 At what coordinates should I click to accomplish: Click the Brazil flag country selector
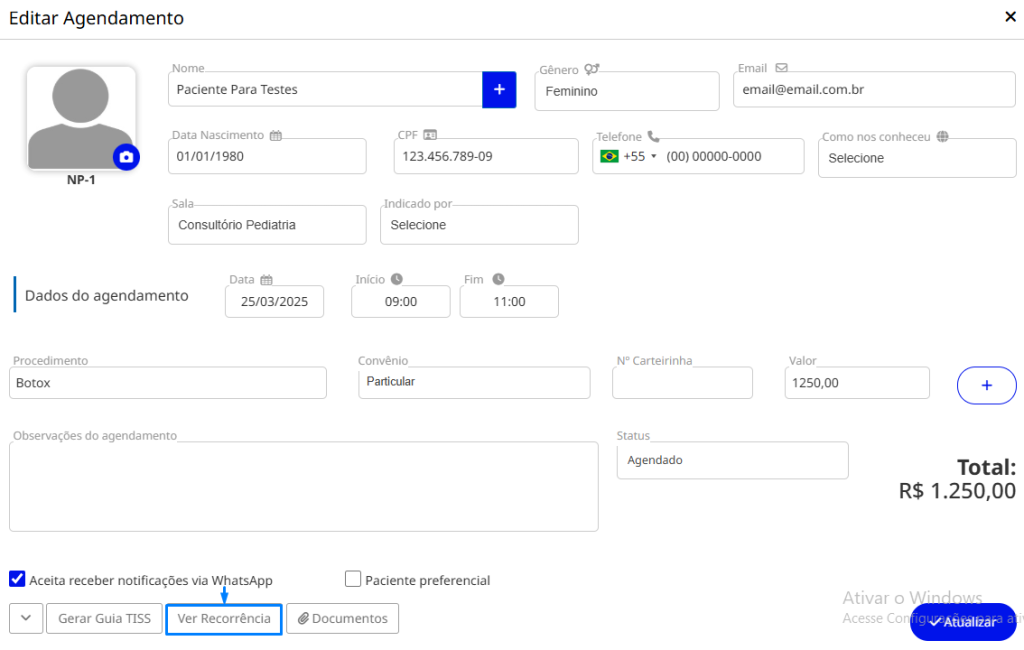(x=609, y=157)
